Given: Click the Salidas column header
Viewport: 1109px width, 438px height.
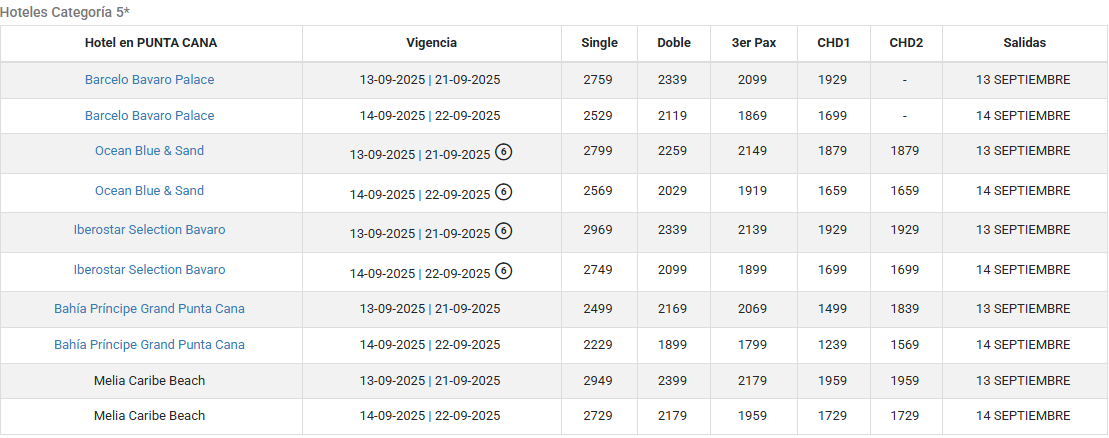Looking at the screenshot, I should coord(1025,42).
